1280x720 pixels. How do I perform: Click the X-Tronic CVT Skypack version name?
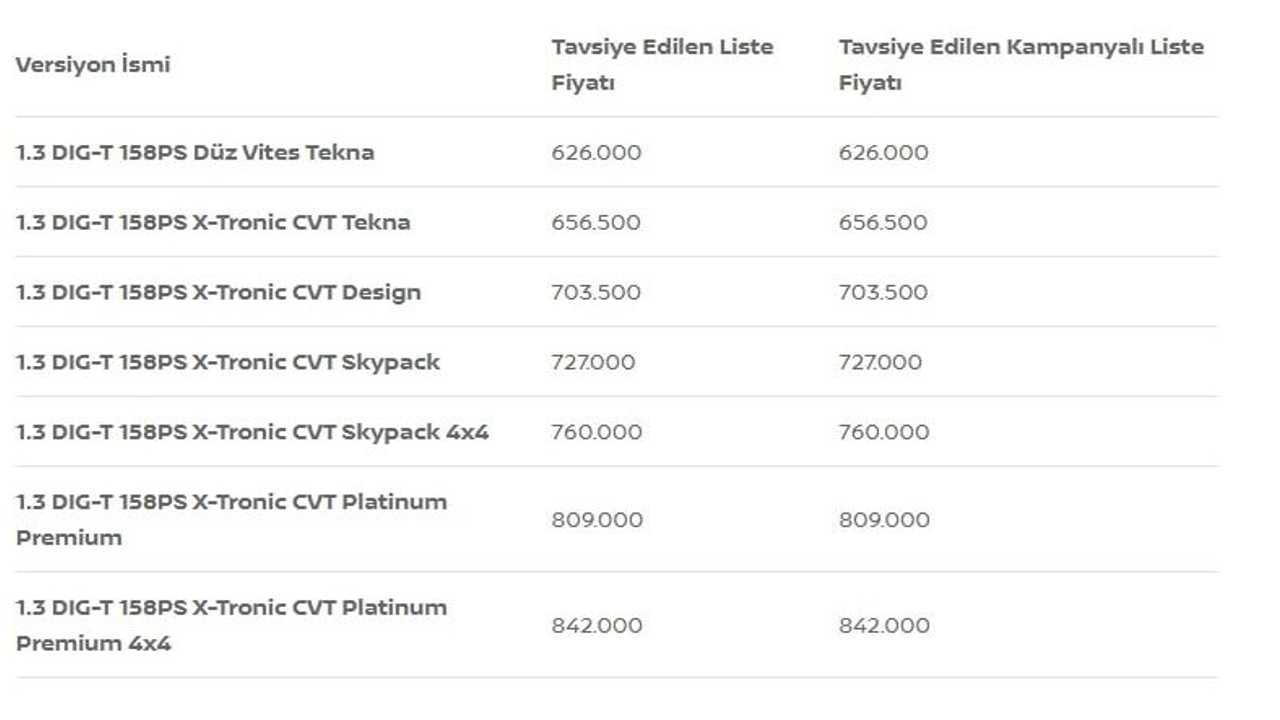228,362
